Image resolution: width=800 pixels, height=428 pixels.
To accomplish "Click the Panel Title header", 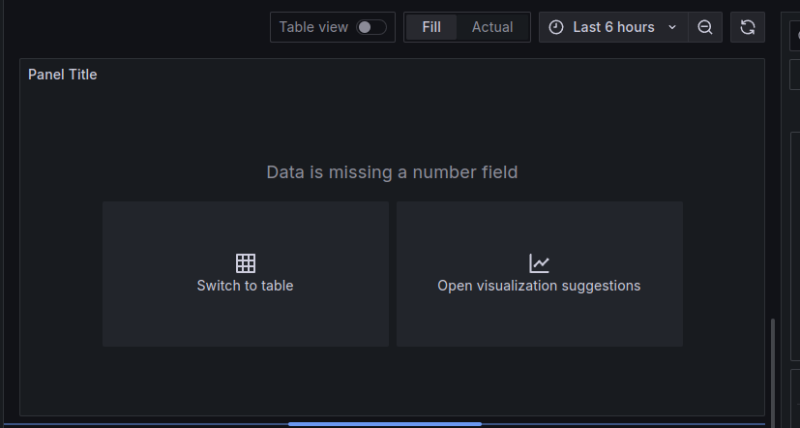I will pos(62,75).
